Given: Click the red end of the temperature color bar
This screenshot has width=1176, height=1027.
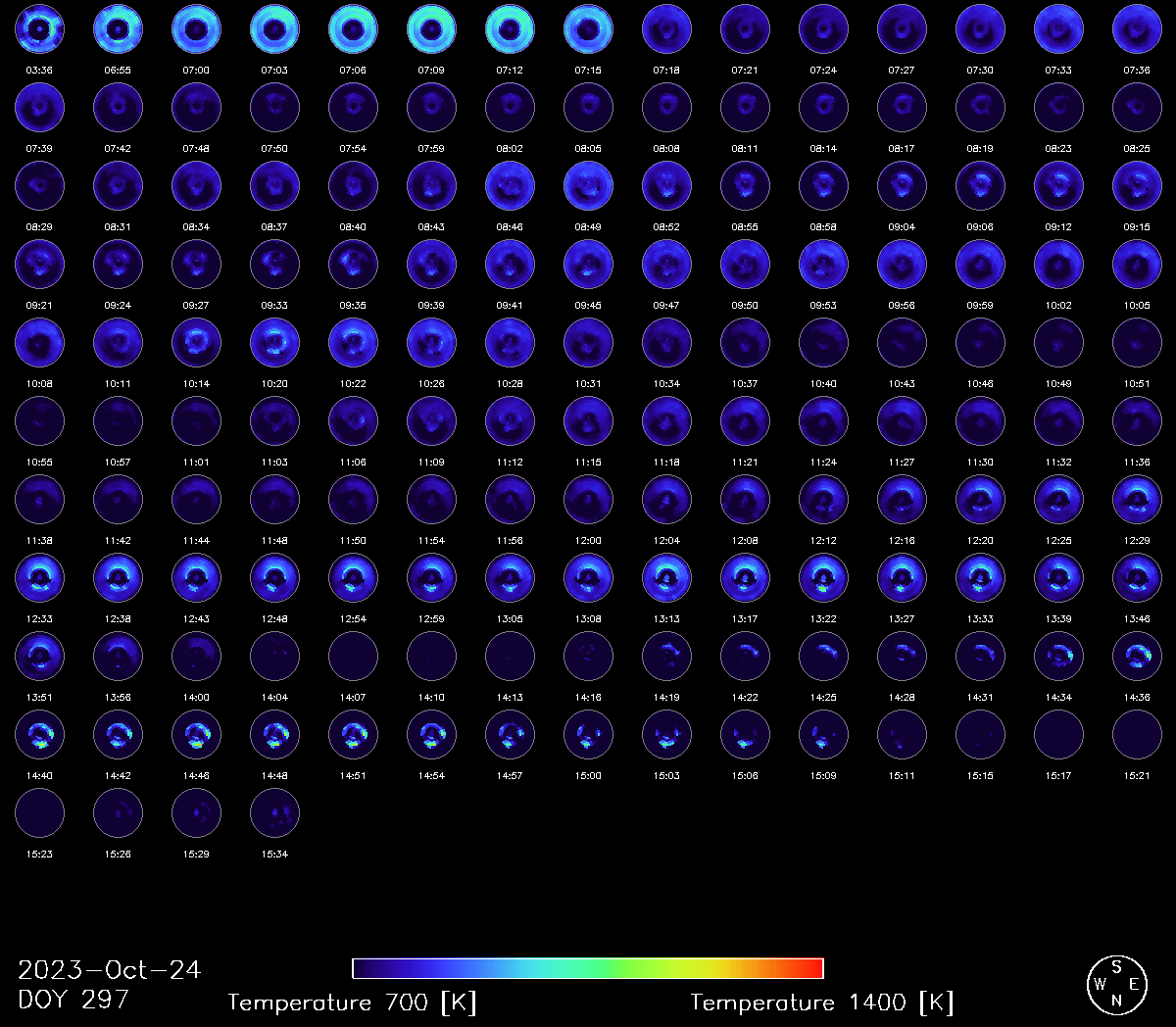Looking at the screenshot, I should [811, 968].
